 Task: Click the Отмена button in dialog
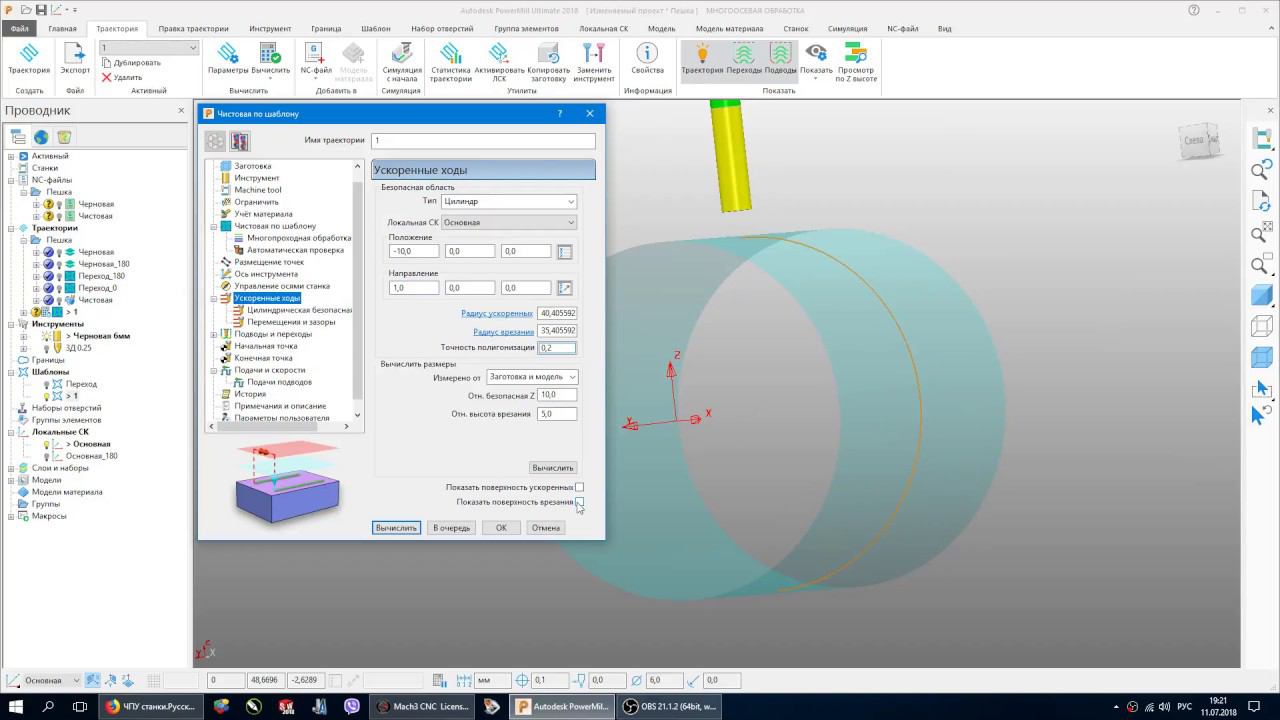pos(546,528)
